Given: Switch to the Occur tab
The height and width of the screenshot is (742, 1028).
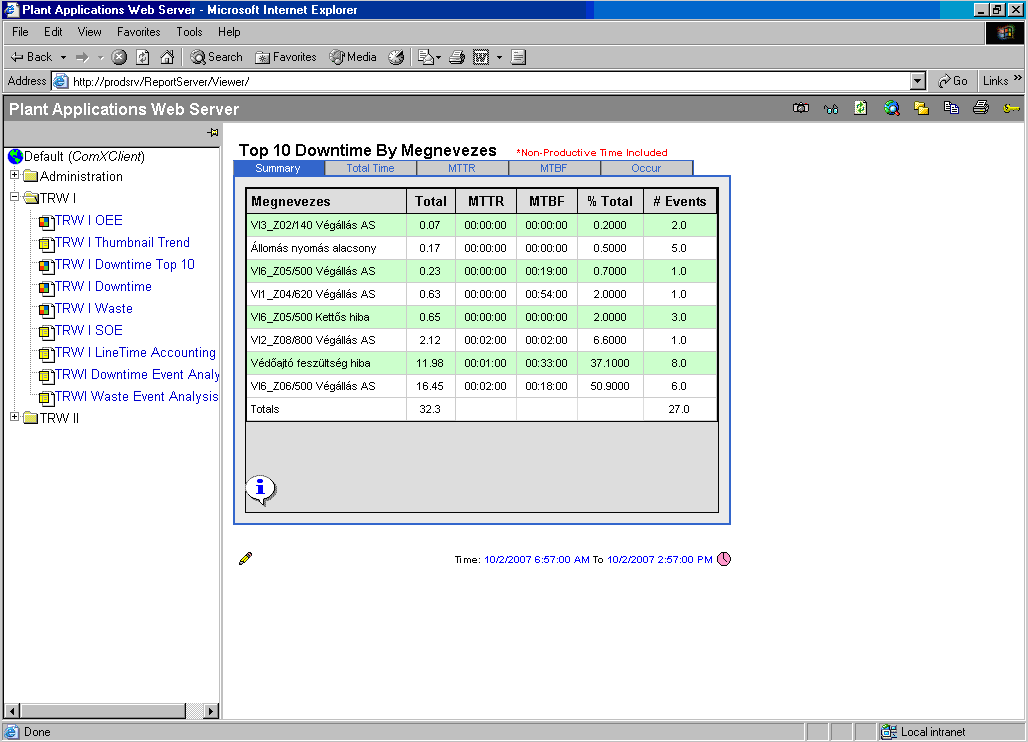Looking at the screenshot, I should [646, 168].
